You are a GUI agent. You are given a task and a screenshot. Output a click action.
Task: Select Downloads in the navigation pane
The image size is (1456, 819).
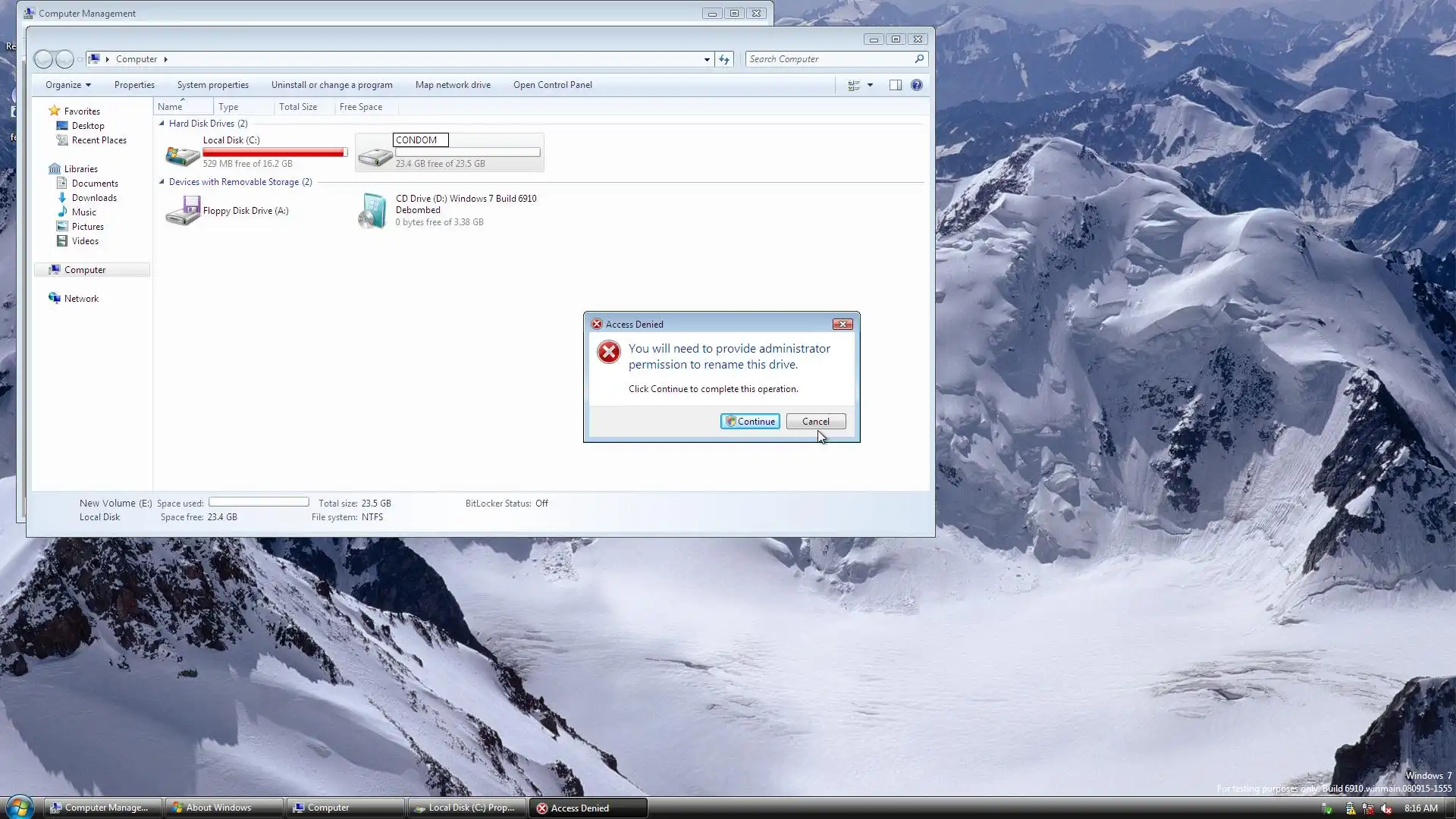94,198
